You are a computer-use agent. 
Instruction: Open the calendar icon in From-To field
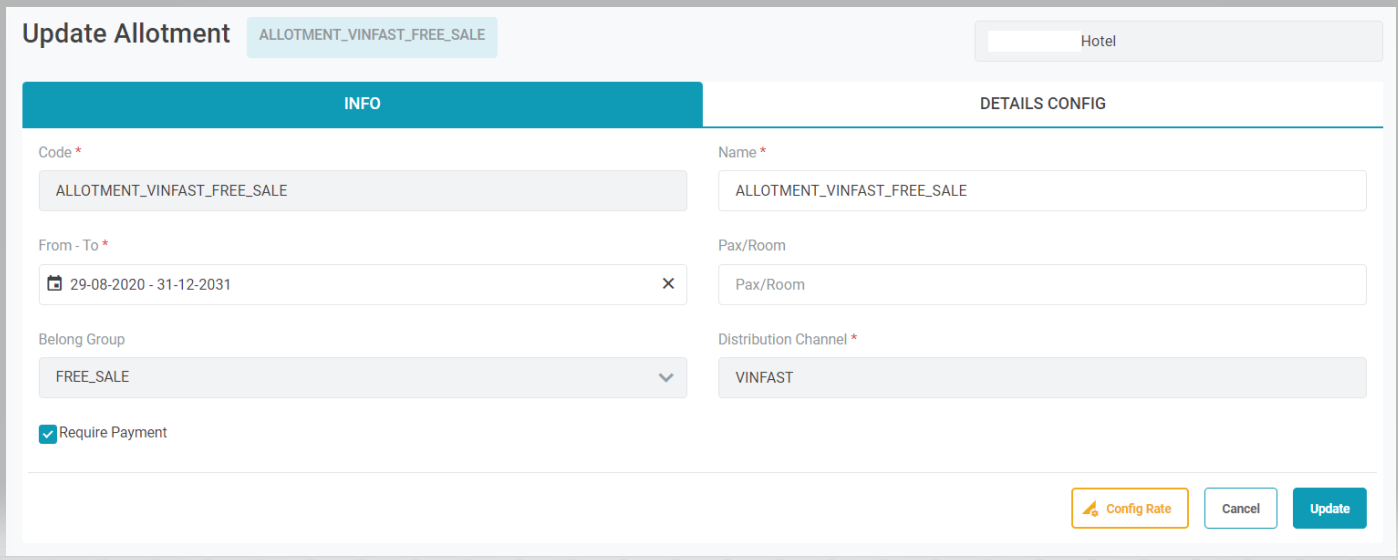pos(55,284)
